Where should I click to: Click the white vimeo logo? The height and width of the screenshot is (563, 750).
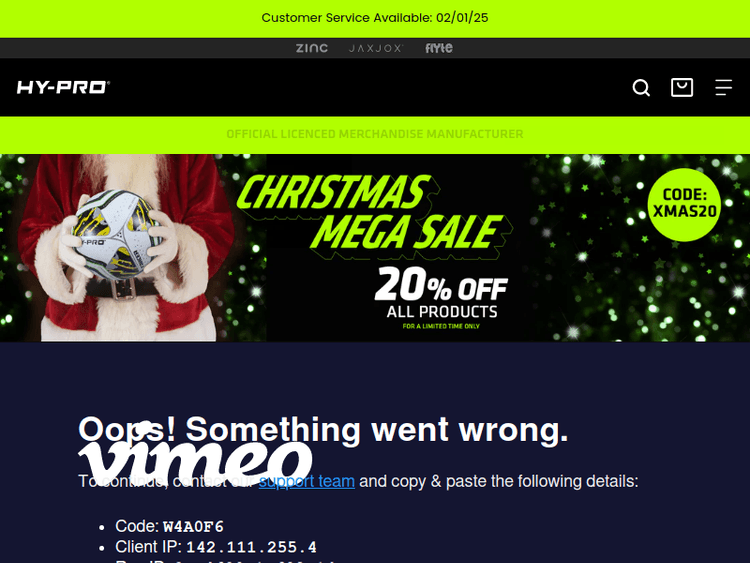point(195,454)
